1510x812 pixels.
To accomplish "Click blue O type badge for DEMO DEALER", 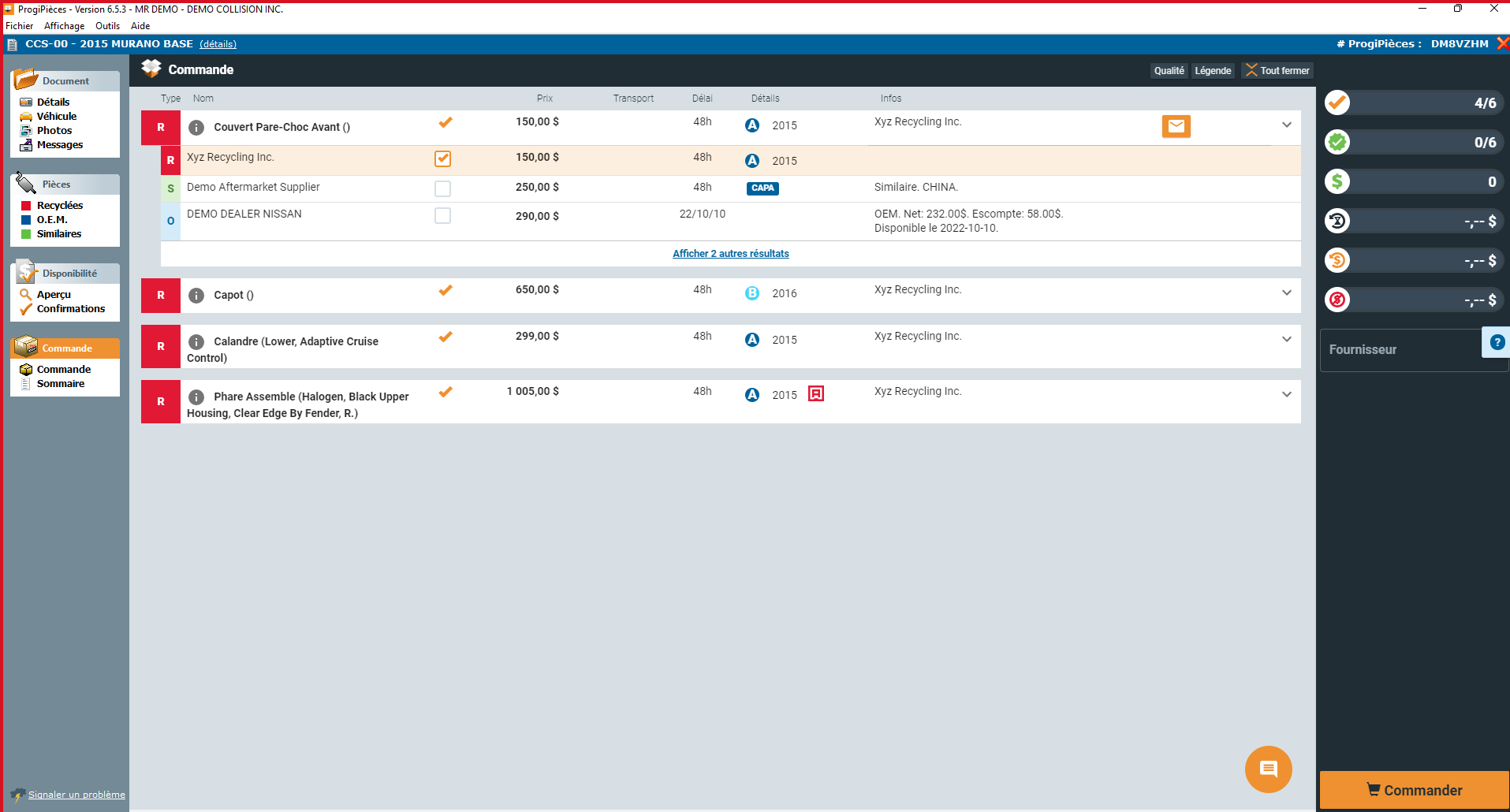I will coord(170,221).
